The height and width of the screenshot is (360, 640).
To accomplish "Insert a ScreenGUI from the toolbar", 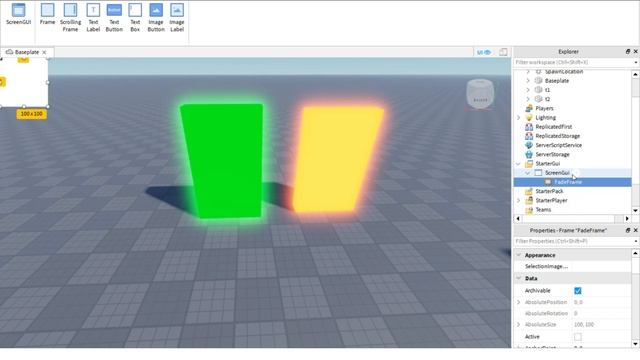I will (18, 15).
